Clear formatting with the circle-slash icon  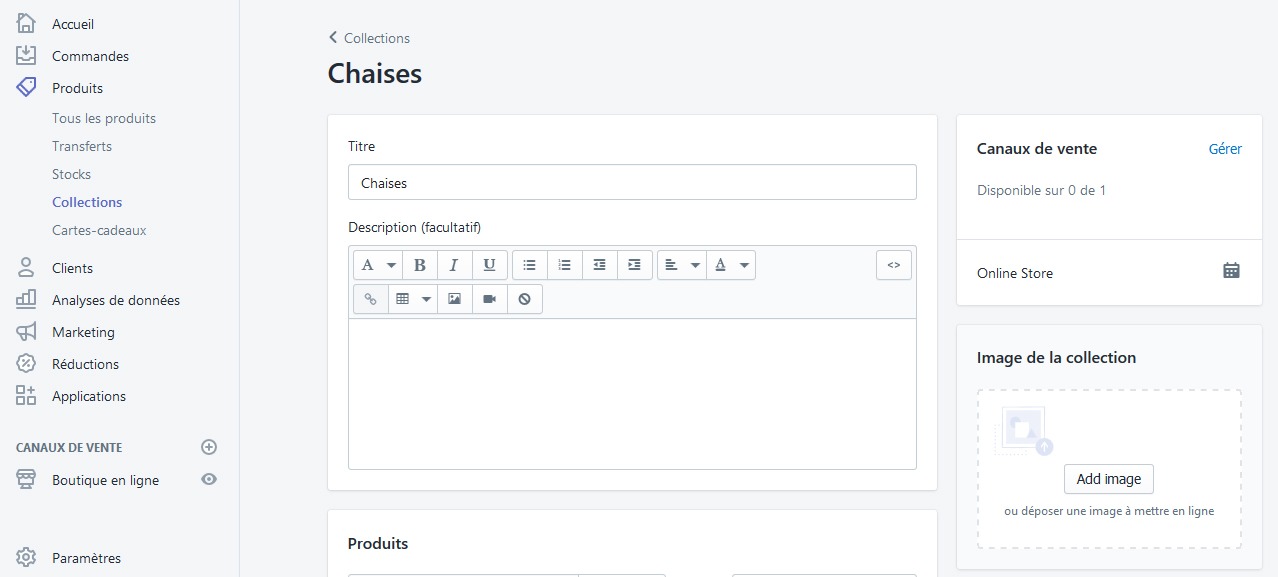[524, 299]
